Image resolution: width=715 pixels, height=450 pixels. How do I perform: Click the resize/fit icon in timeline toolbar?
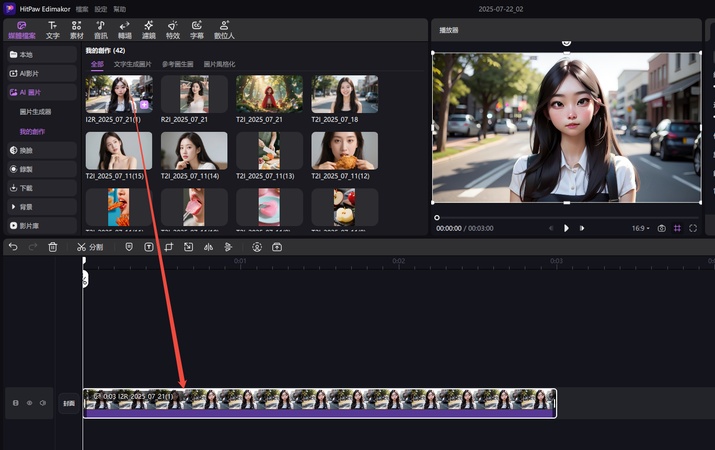point(188,247)
